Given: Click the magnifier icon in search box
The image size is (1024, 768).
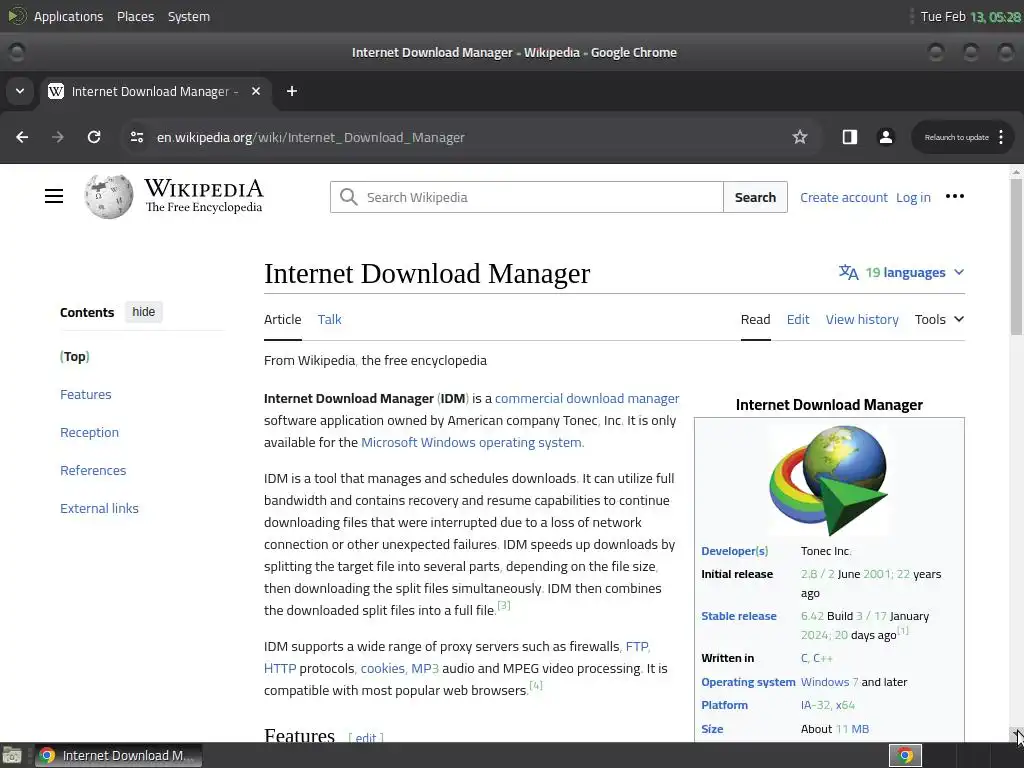Looking at the screenshot, I should 349,197.
